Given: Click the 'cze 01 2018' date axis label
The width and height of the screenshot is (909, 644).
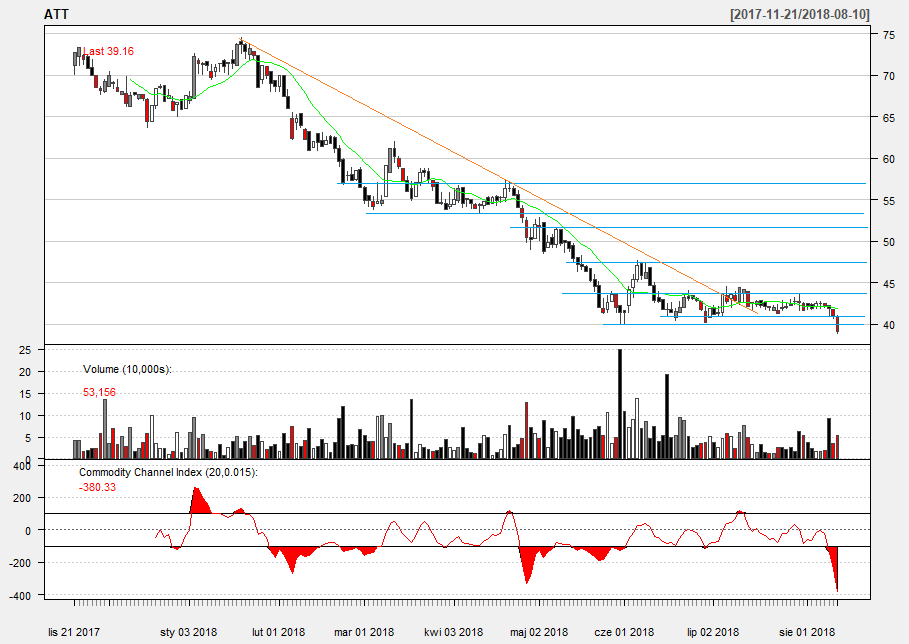Looking at the screenshot, I should click(624, 632).
